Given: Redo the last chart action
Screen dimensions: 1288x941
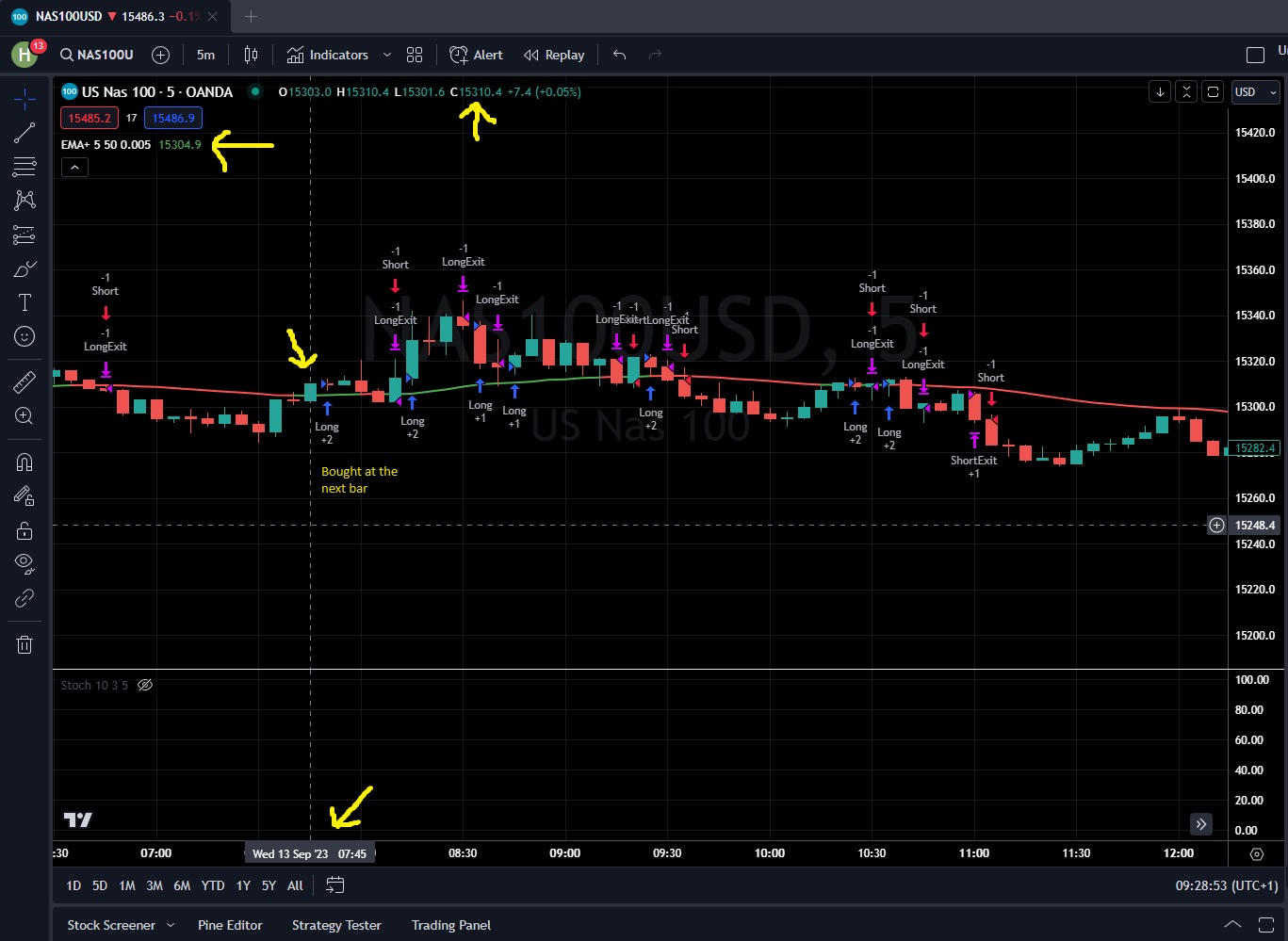Looking at the screenshot, I should (655, 55).
